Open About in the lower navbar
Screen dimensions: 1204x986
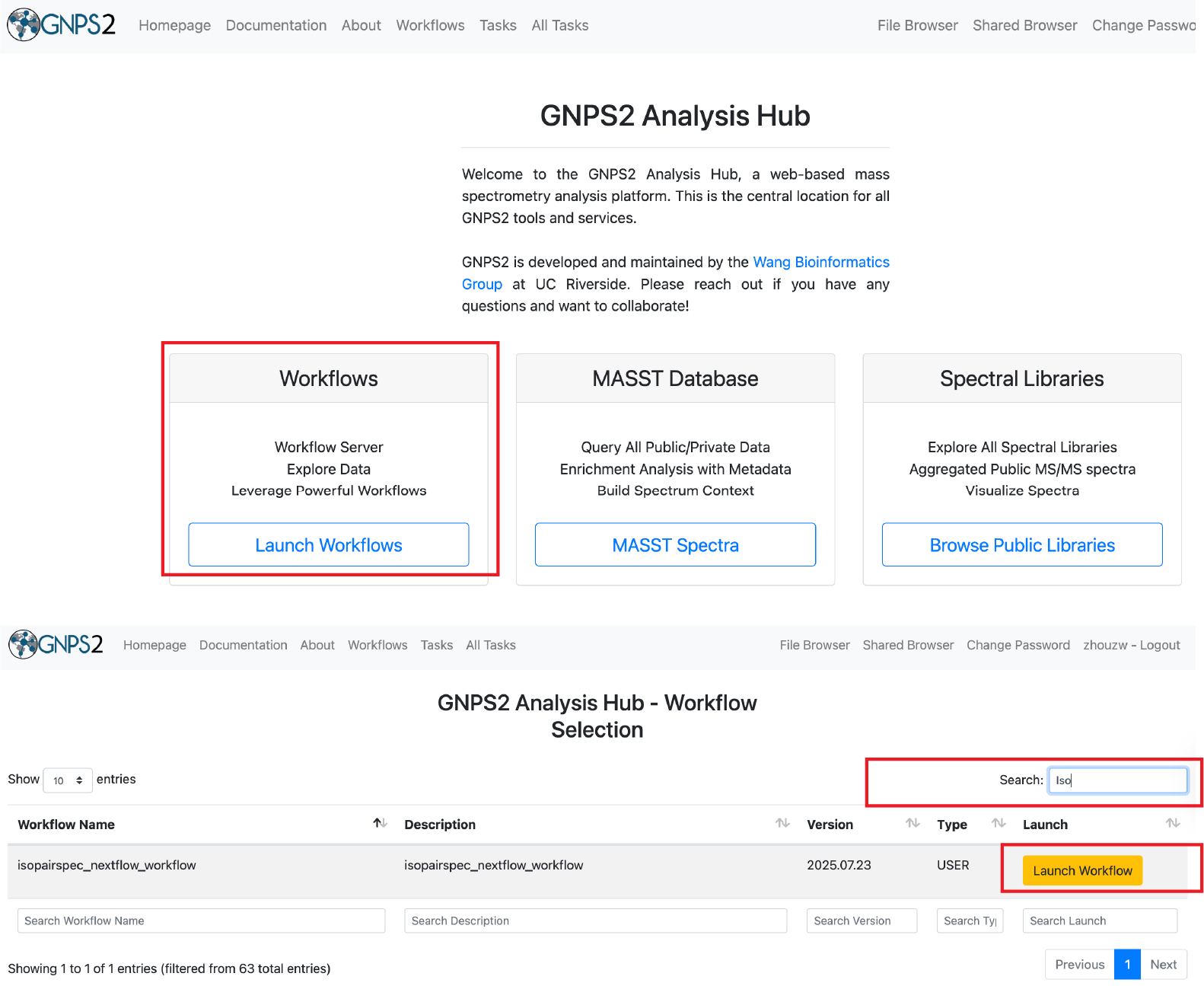[x=317, y=645]
